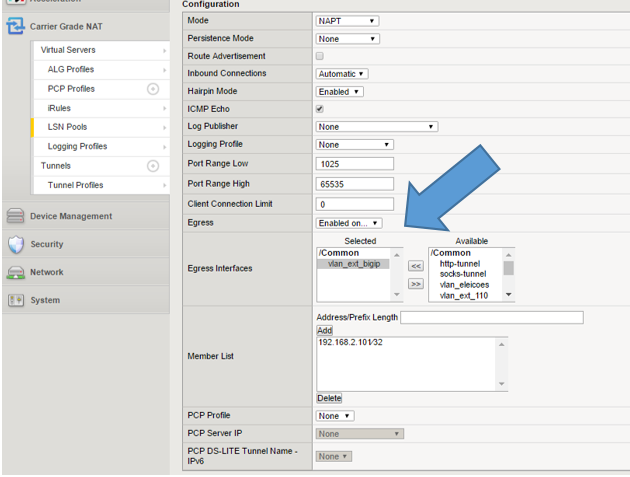The height and width of the screenshot is (477, 630).
Task: Select Virtual Servers menu item
Action: click(x=68, y=50)
